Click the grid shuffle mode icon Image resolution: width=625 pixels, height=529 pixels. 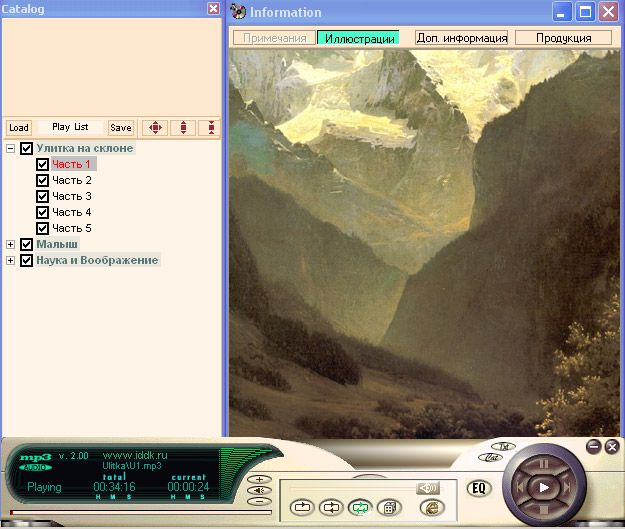pos(390,507)
